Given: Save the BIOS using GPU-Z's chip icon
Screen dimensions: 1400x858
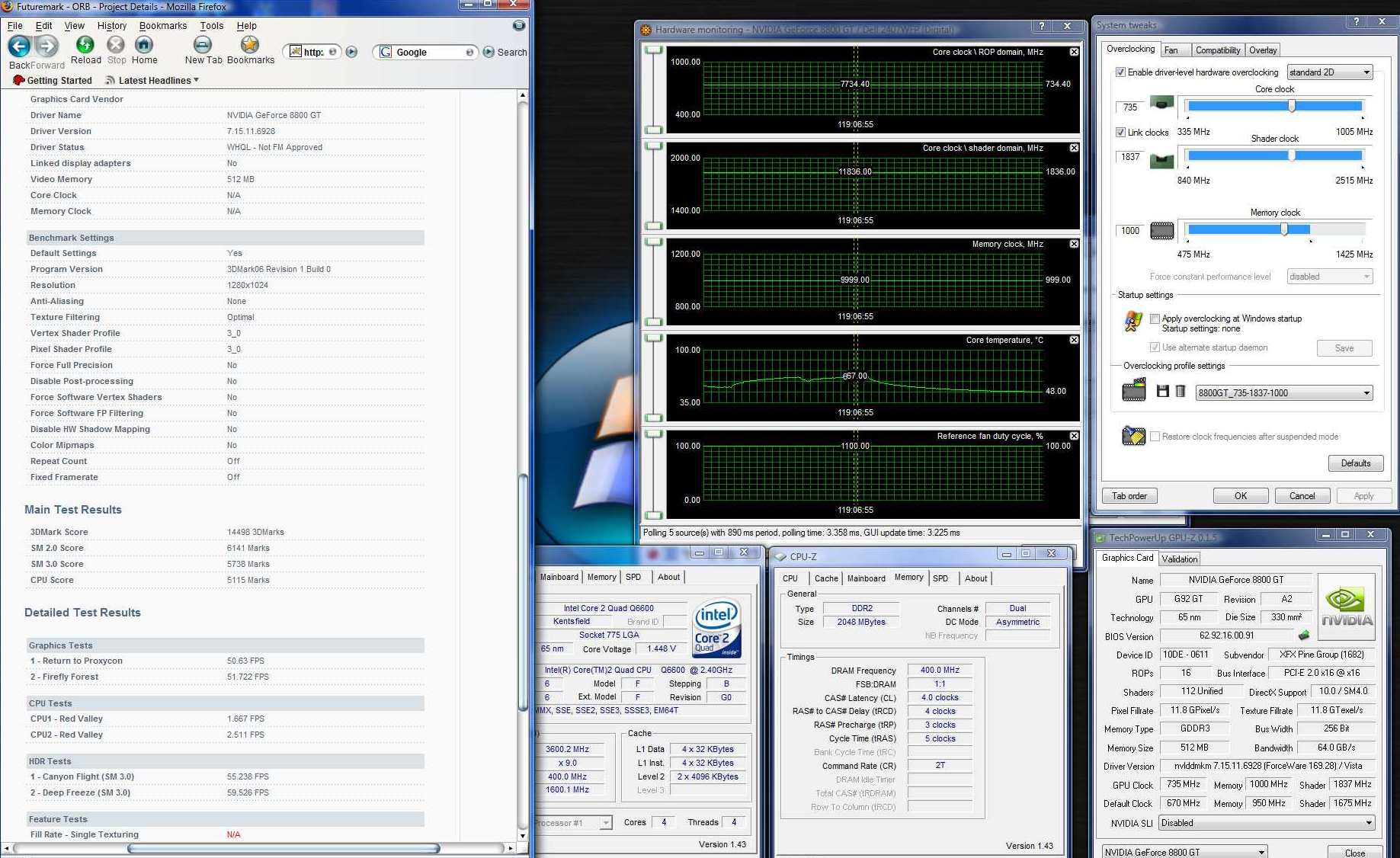Looking at the screenshot, I should [1304, 635].
